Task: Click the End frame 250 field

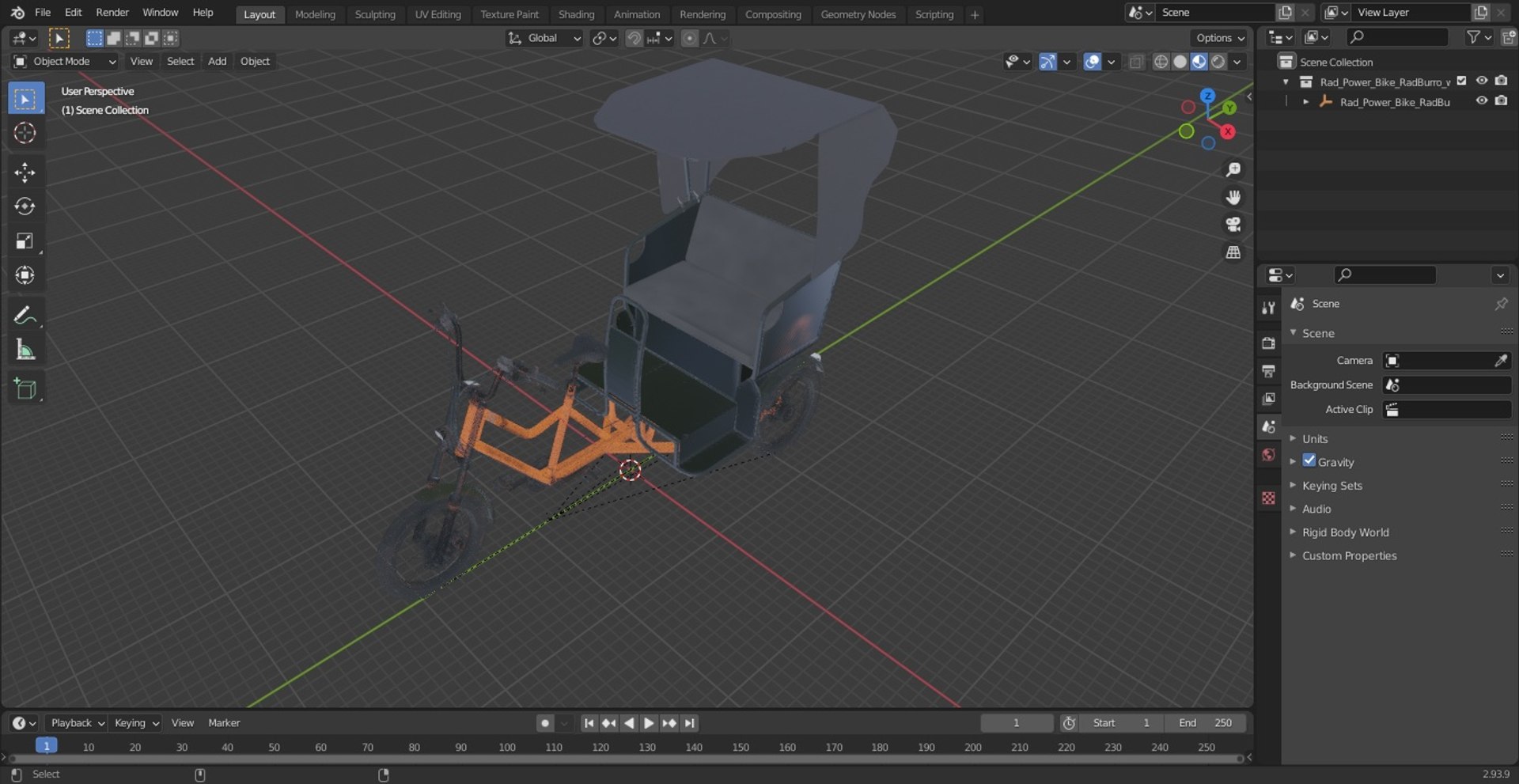Action: [1204, 723]
